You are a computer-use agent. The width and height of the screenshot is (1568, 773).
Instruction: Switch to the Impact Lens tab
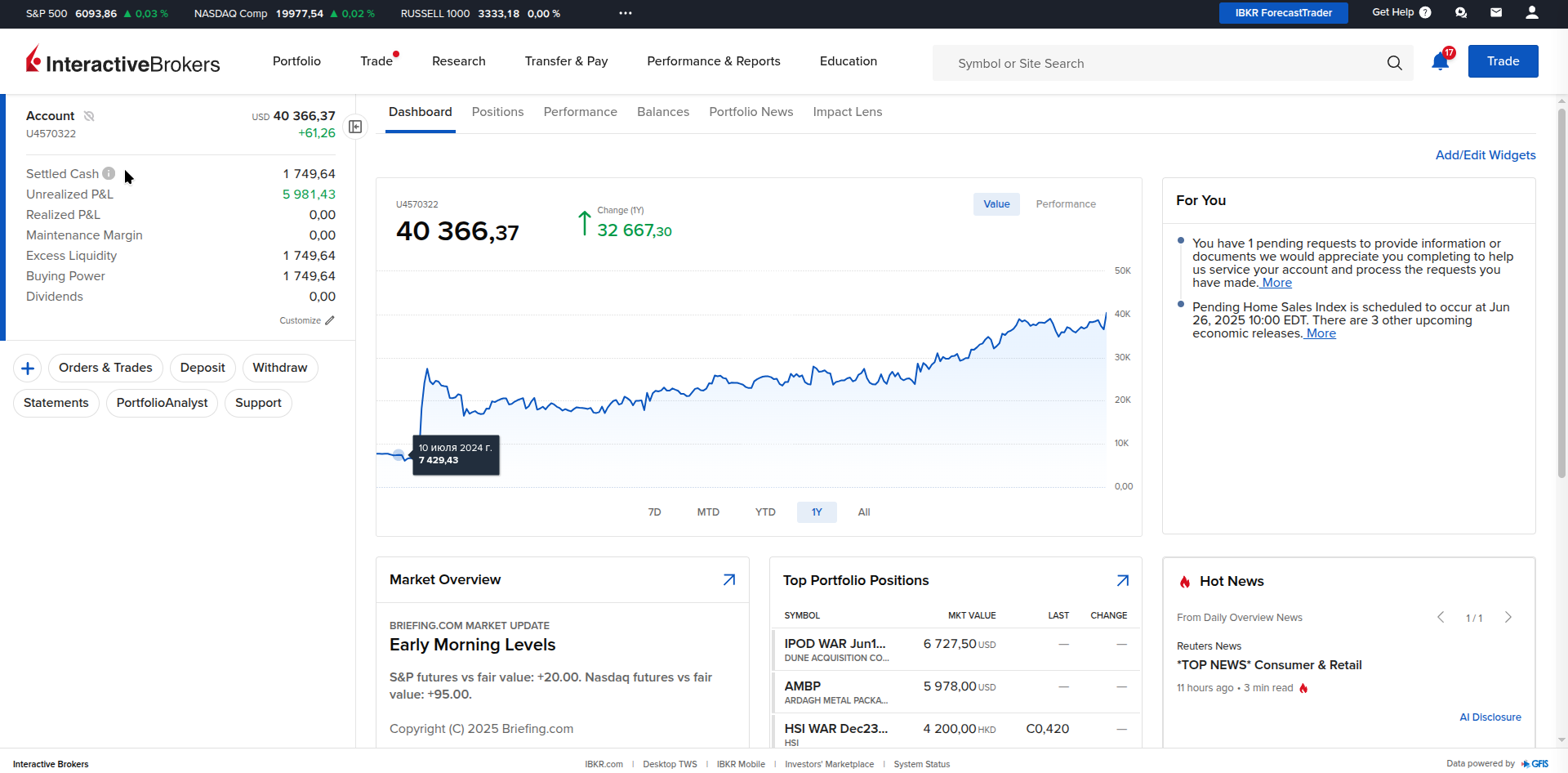point(848,112)
